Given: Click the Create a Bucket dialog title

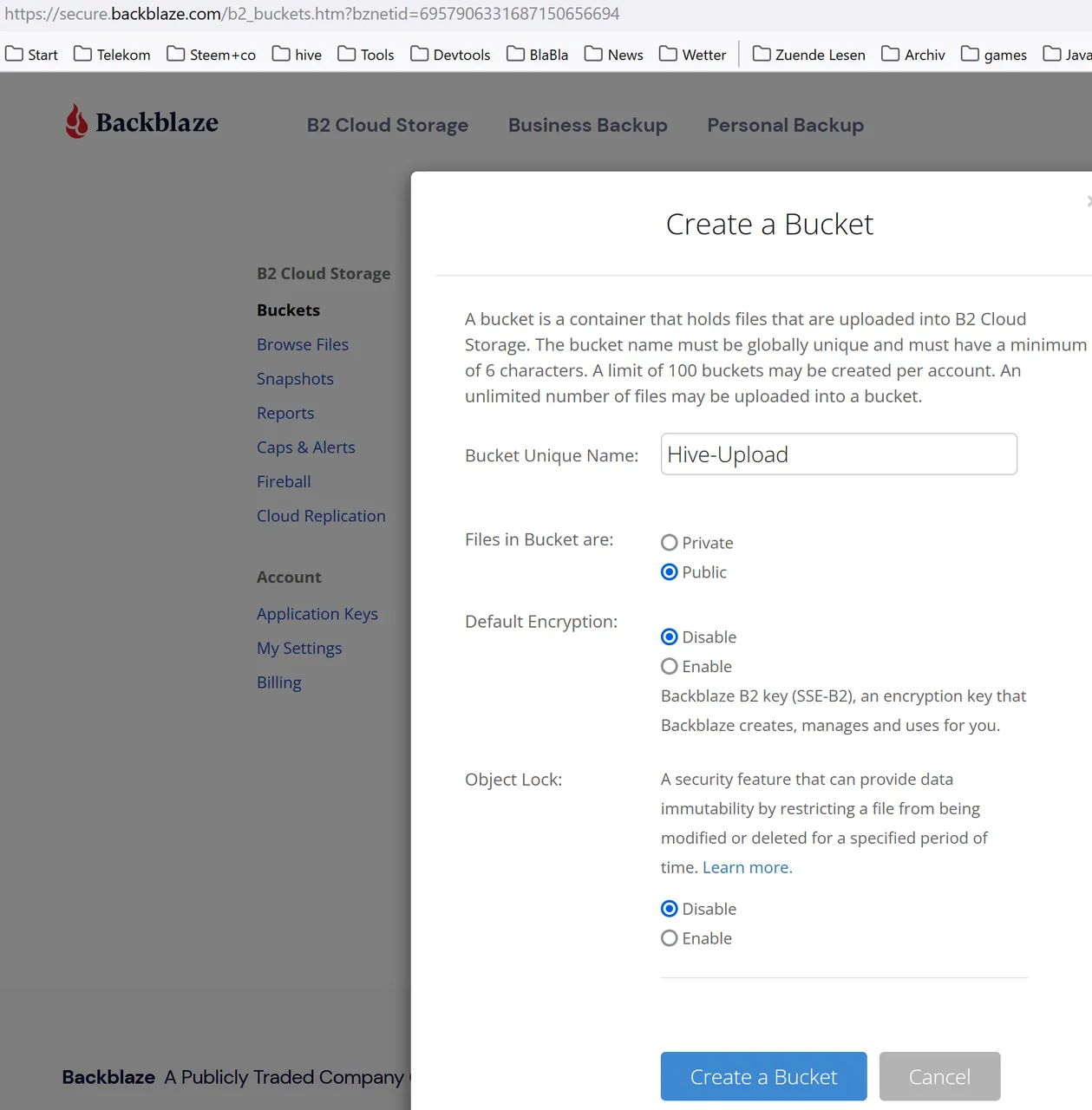Looking at the screenshot, I should tap(769, 225).
